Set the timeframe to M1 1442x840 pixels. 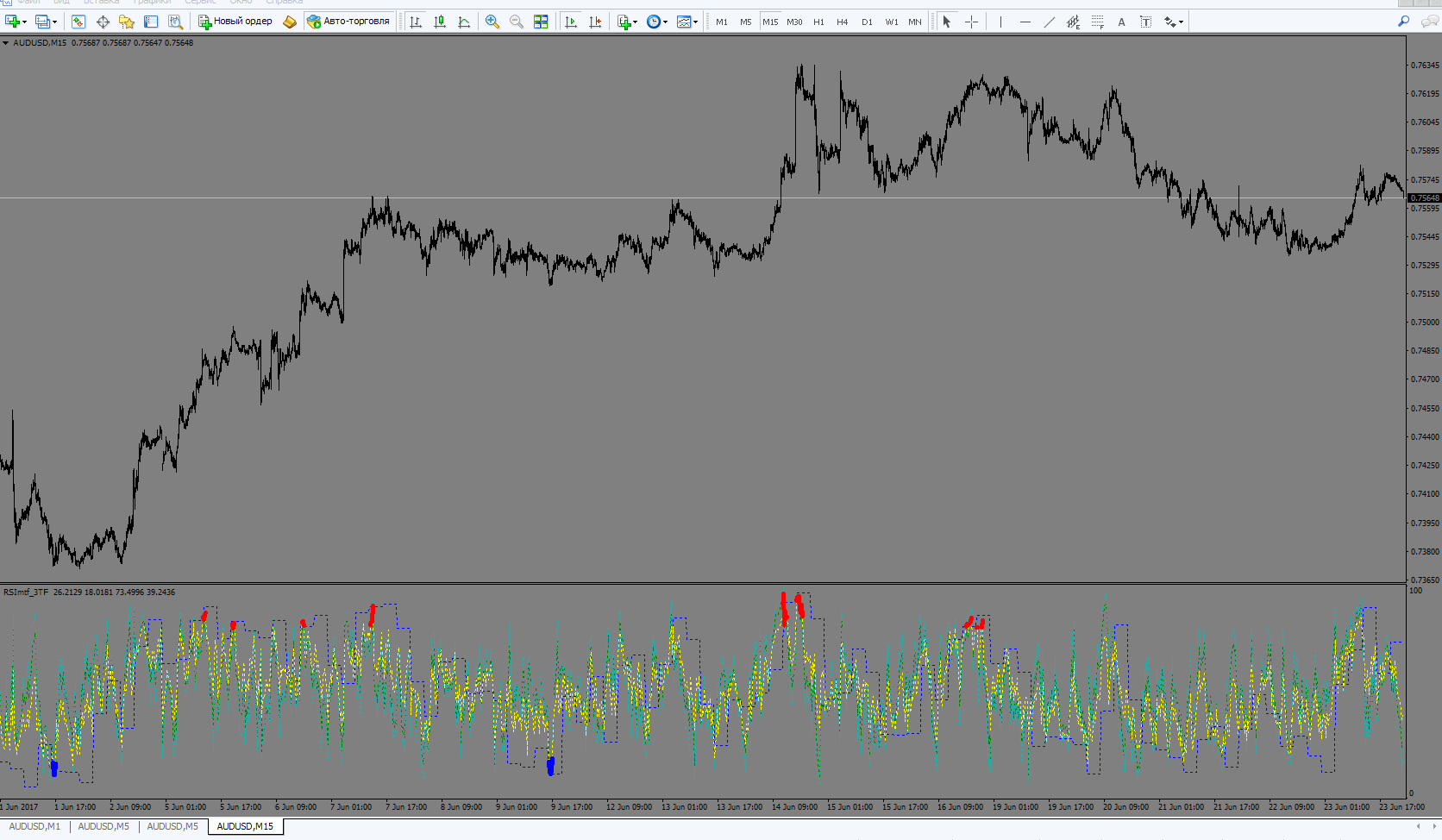click(x=722, y=22)
